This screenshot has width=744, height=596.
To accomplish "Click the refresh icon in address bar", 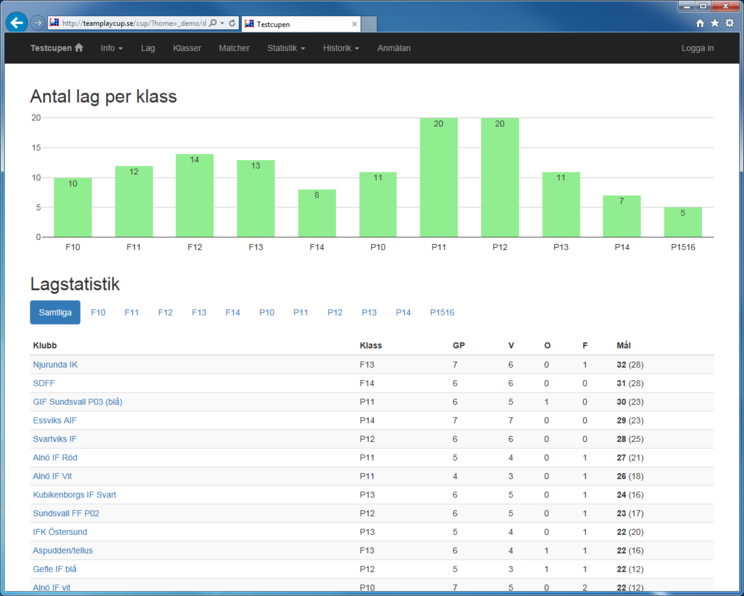I will [x=232, y=23].
